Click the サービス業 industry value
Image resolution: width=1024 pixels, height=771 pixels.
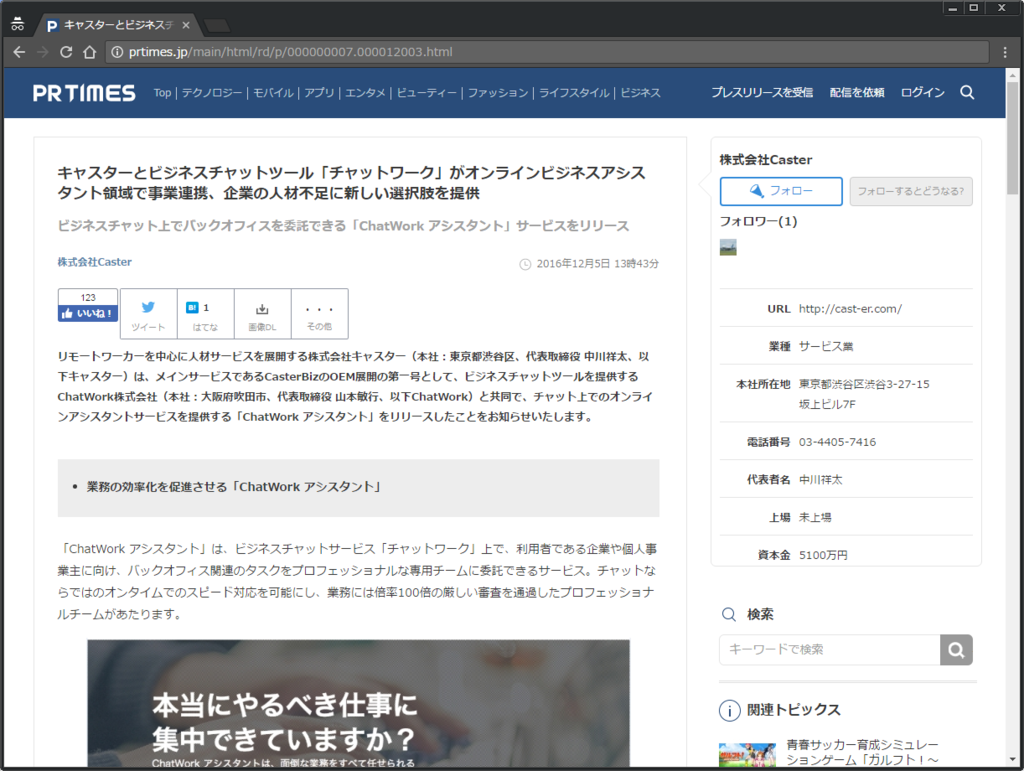826,346
